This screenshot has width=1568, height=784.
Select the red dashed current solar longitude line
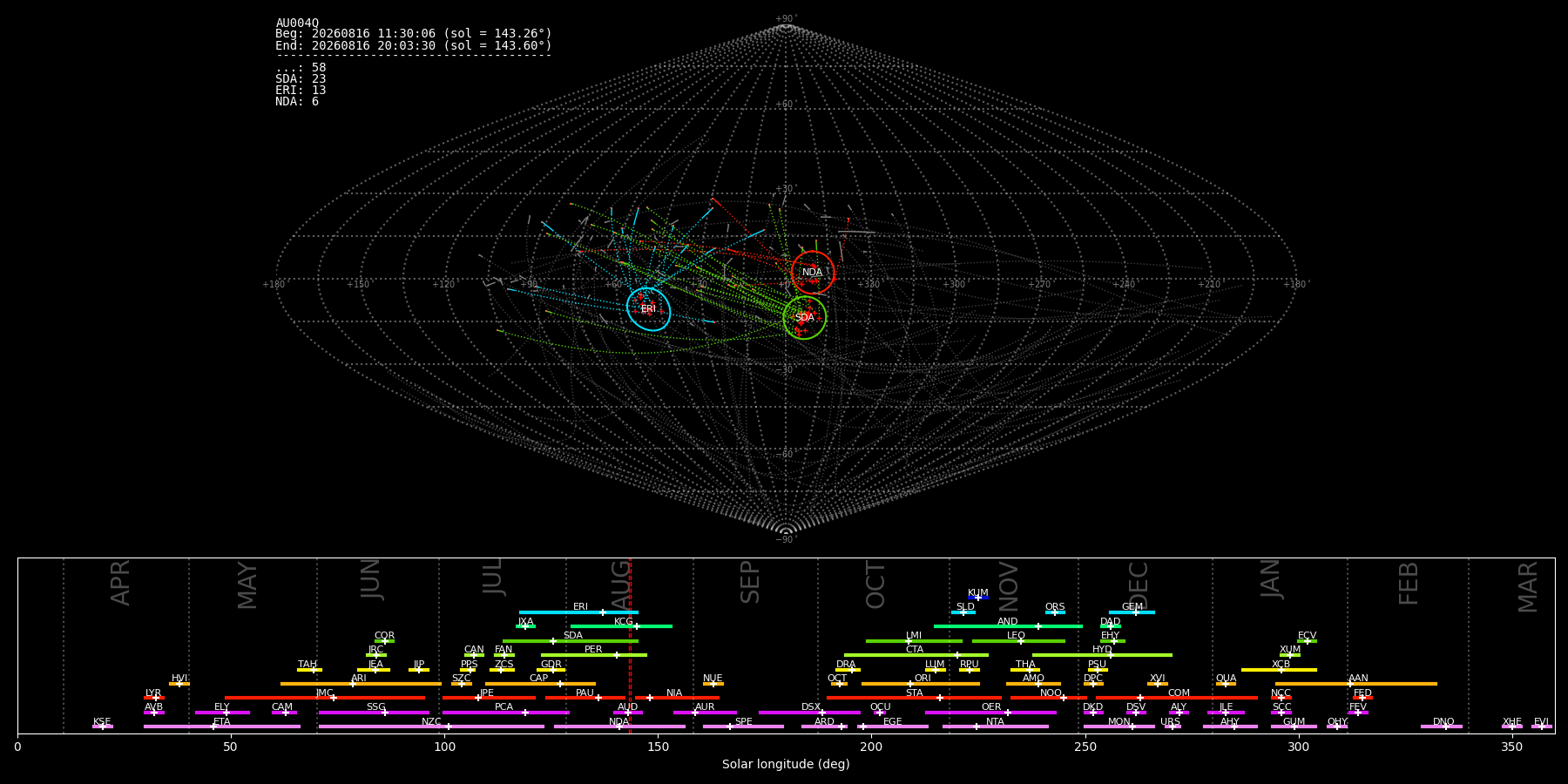[630, 645]
